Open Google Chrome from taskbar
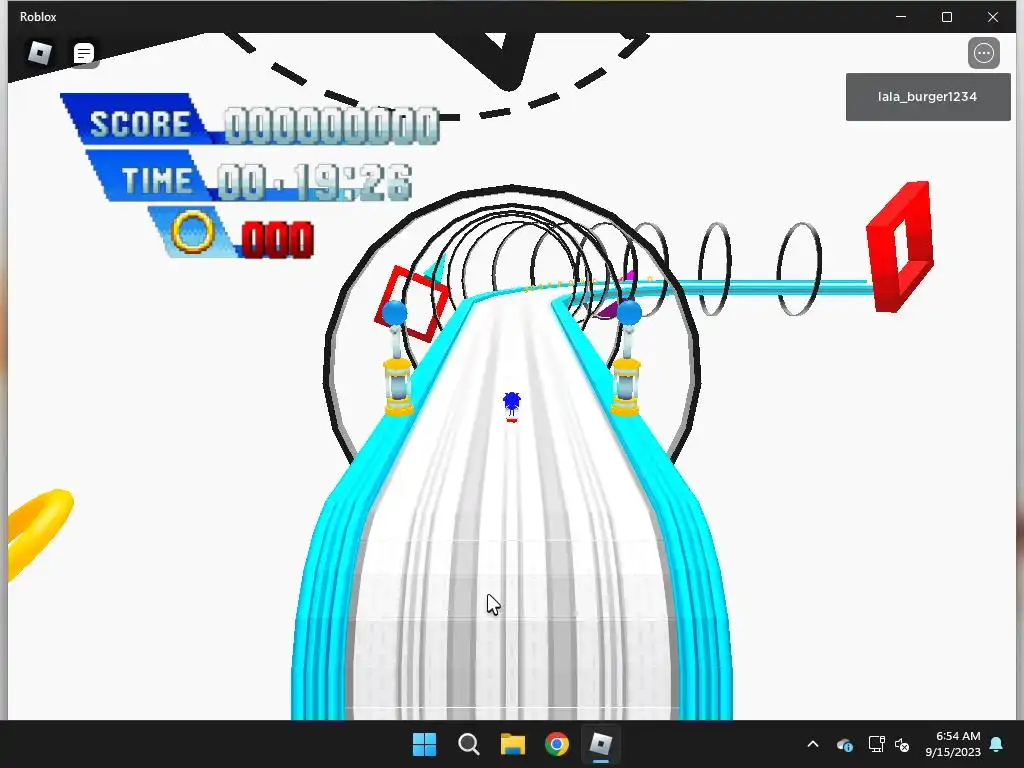The width and height of the screenshot is (1024, 768). 556,744
